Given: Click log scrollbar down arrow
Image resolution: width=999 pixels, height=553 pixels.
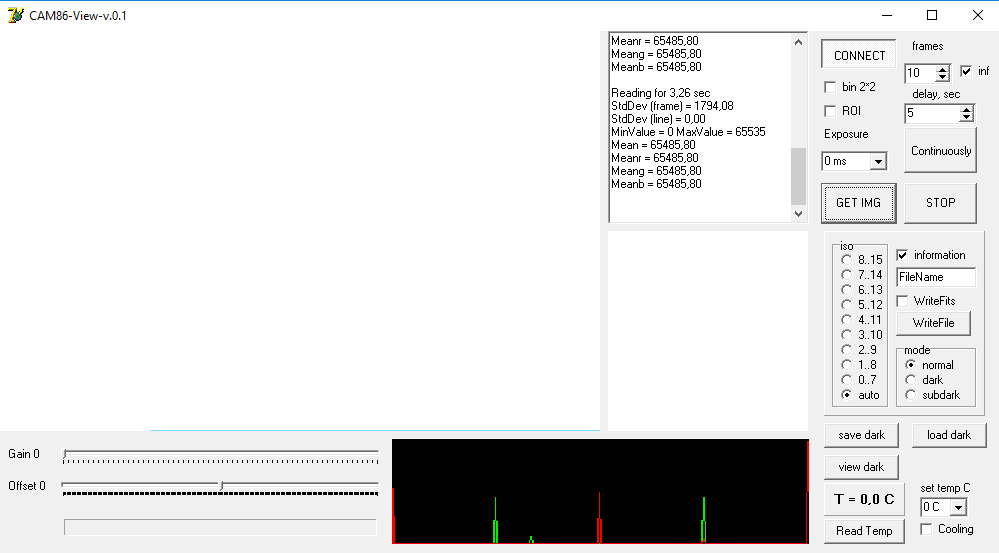Looking at the screenshot, I should (x=798, y=213).
